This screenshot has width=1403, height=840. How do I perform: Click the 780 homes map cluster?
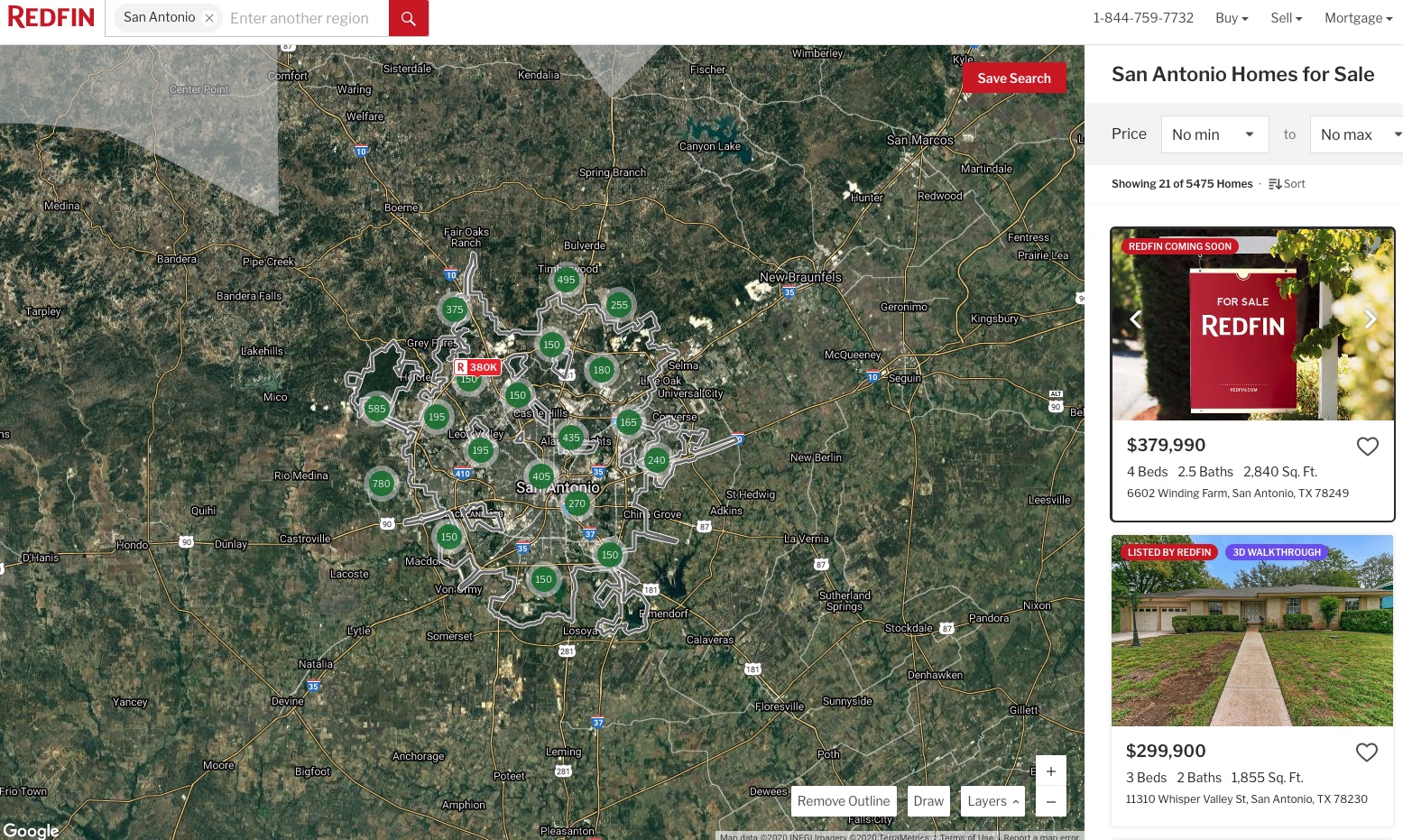tap(382, 484)
